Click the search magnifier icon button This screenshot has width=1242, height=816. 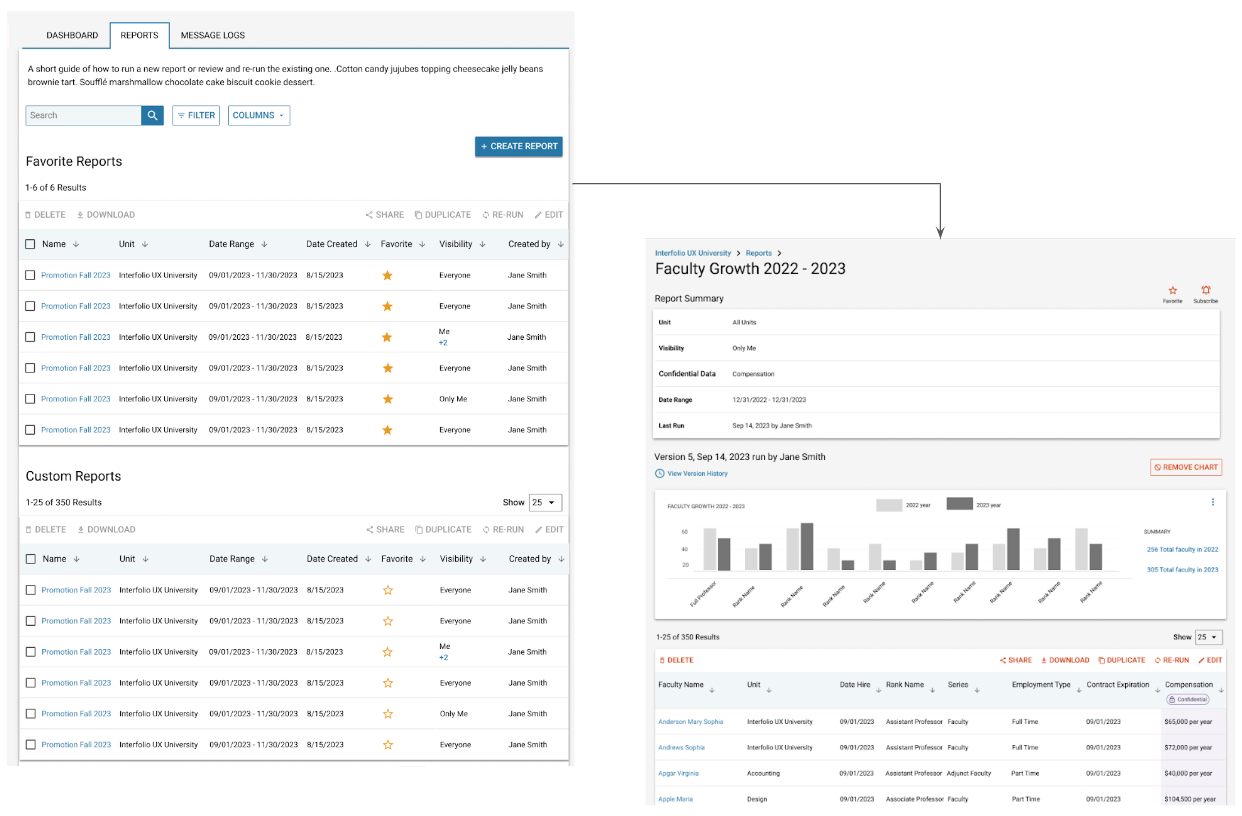tap(152, 115)
